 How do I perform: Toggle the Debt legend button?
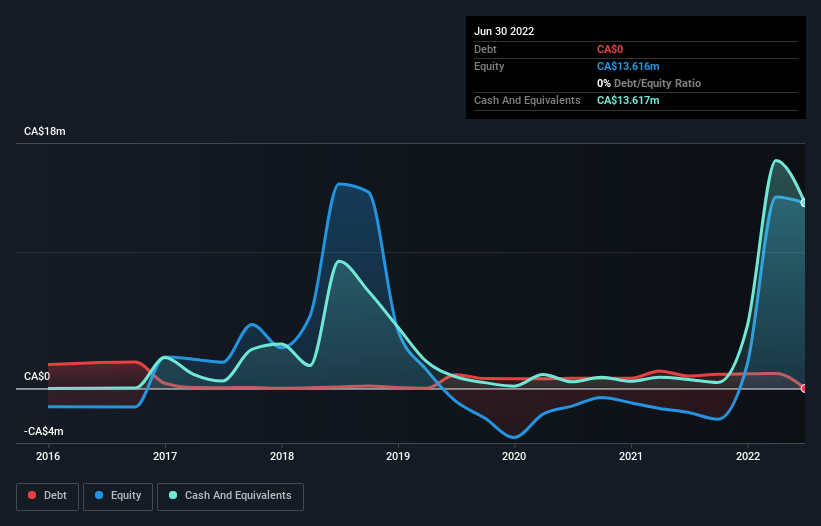pos(48,496)
